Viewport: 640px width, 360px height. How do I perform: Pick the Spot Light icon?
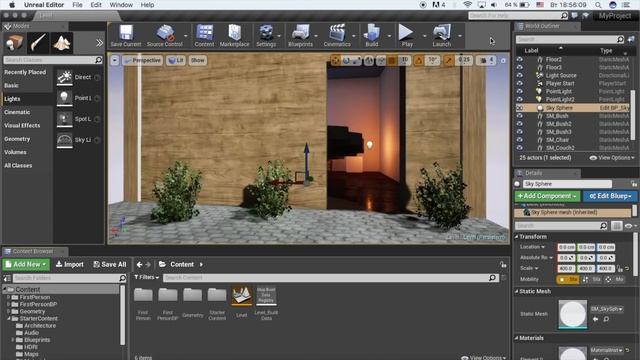coord(64,119)
